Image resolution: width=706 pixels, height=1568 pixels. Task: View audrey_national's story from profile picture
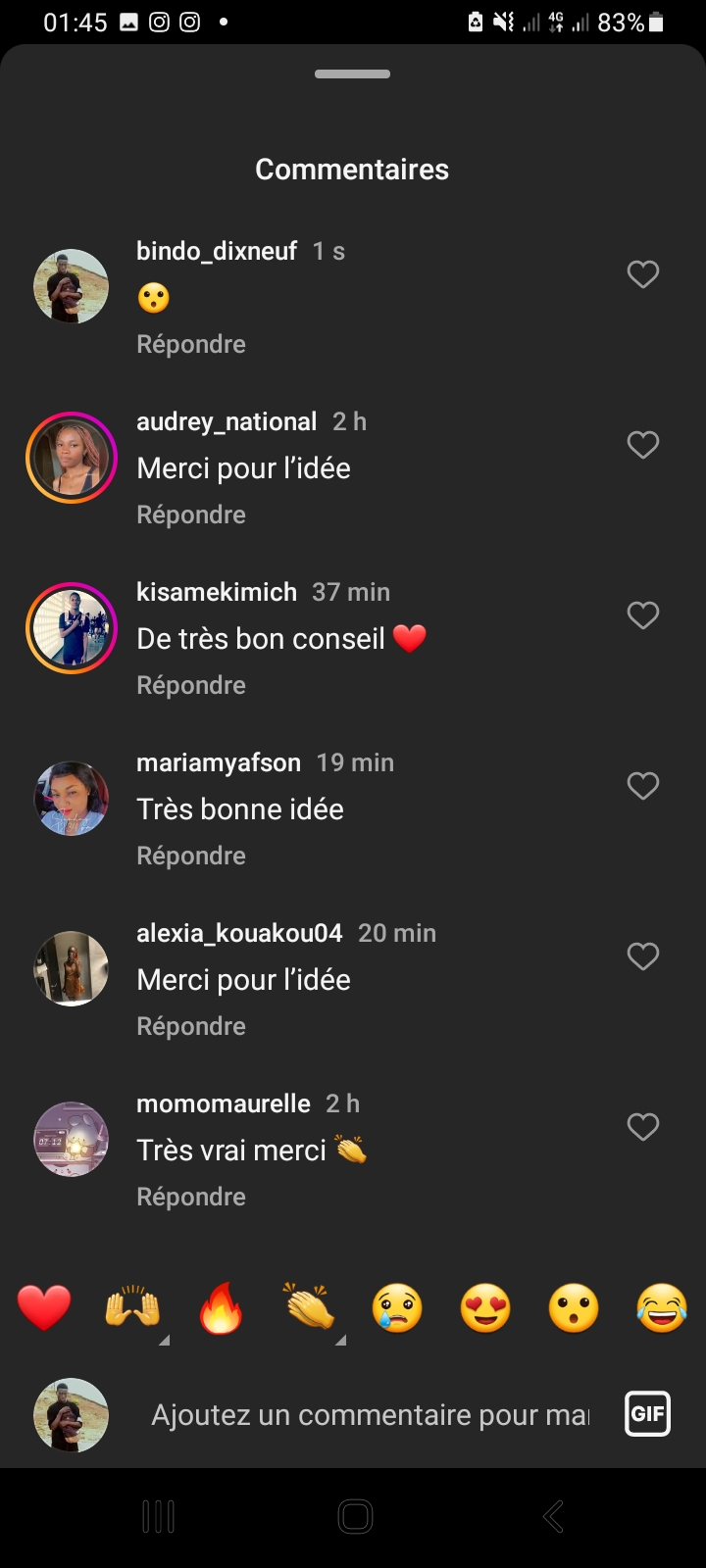tap(72, 458)
